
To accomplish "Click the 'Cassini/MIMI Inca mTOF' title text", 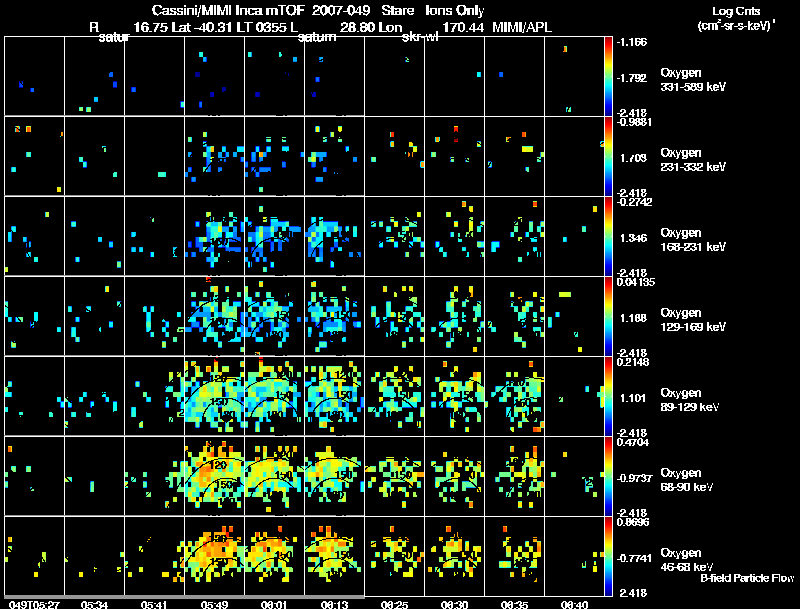I will (228, 11).
